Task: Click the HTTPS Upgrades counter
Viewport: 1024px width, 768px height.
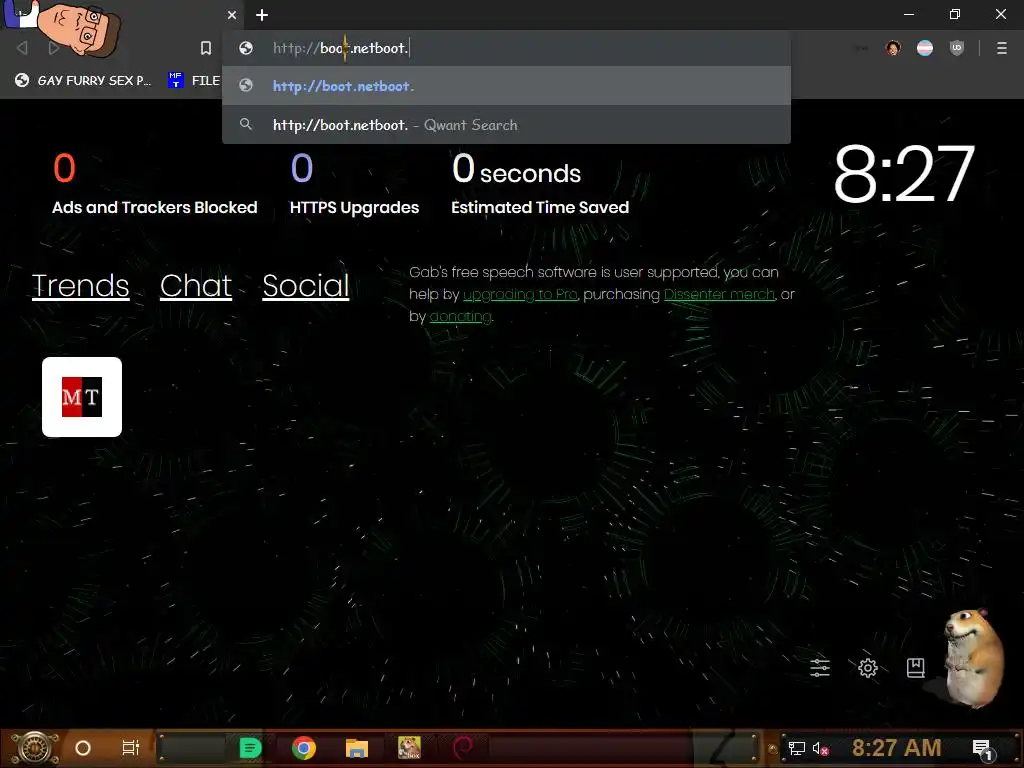Action: (x=354, y=184)
